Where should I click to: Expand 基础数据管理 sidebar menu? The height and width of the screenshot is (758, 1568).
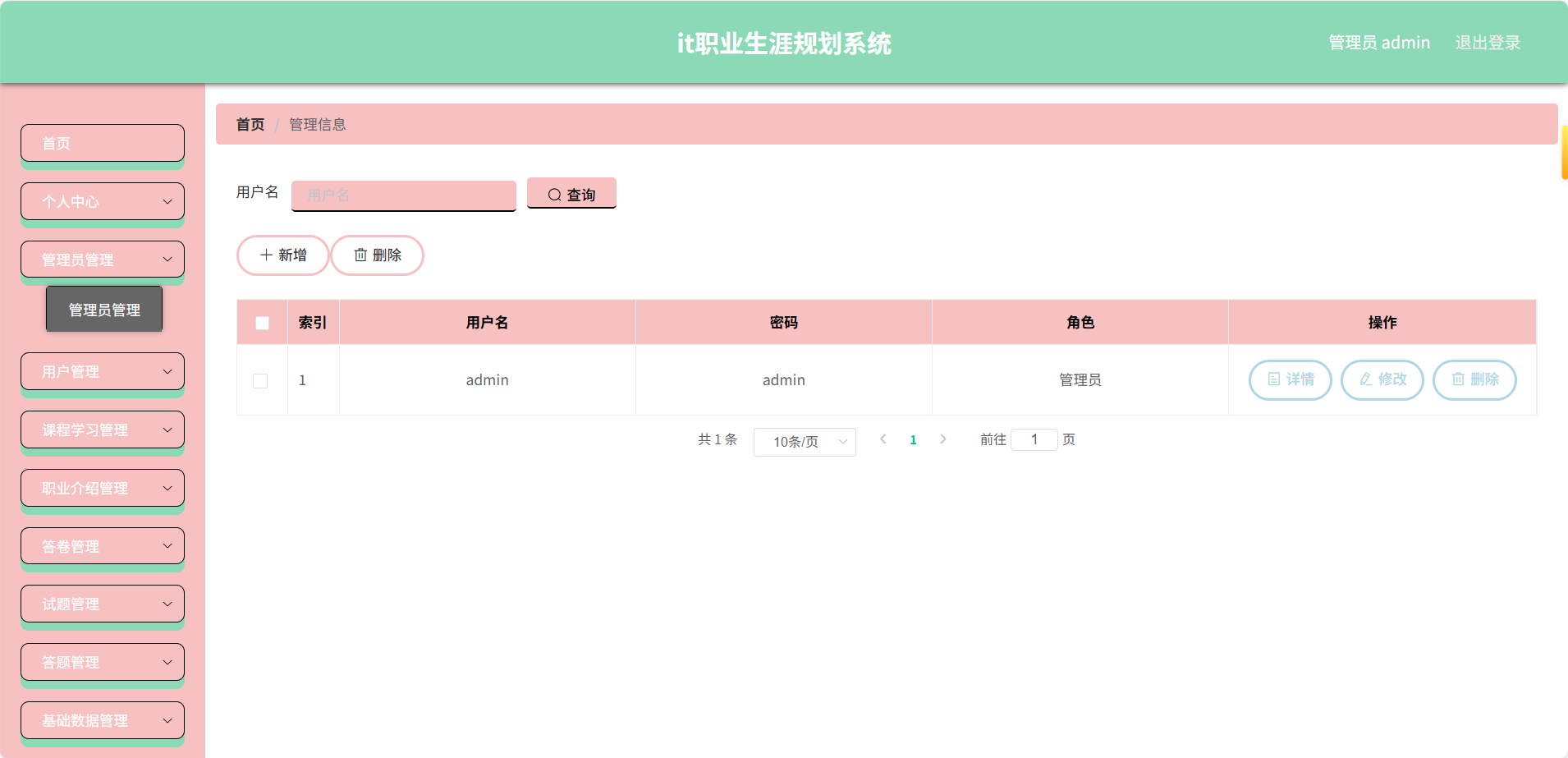point(103,721)
